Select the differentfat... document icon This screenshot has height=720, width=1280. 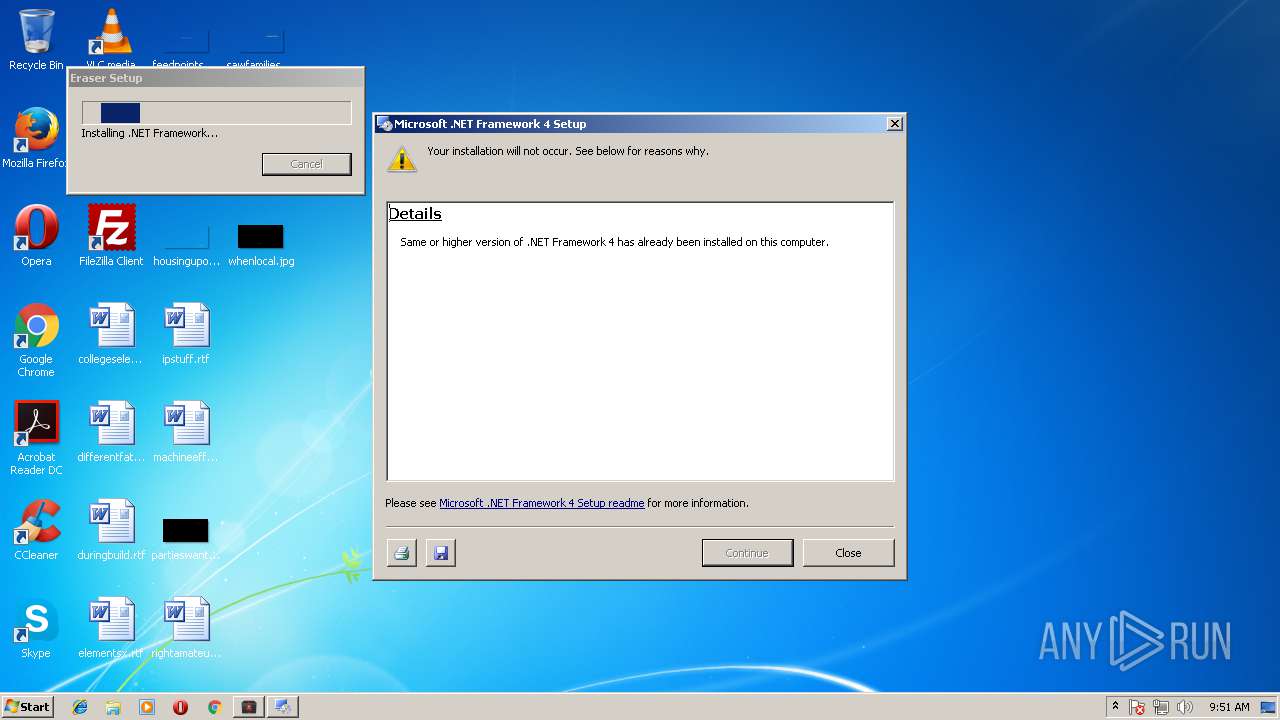click(x=111, y=432)
